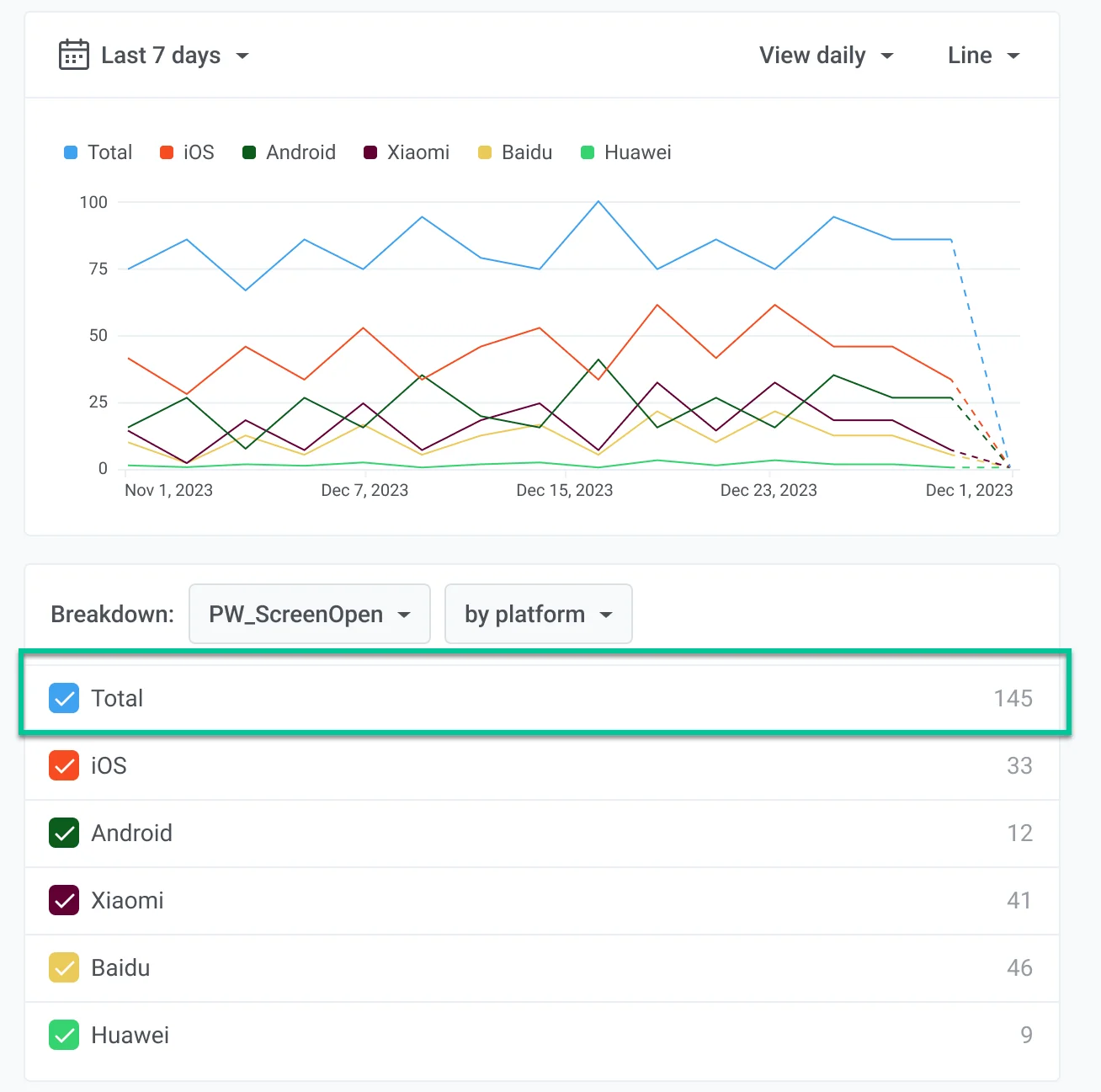Click the Total legend marker in chart
Image resolution: width=1101 pixels, height=1092 pixels.
coord(71,152)
